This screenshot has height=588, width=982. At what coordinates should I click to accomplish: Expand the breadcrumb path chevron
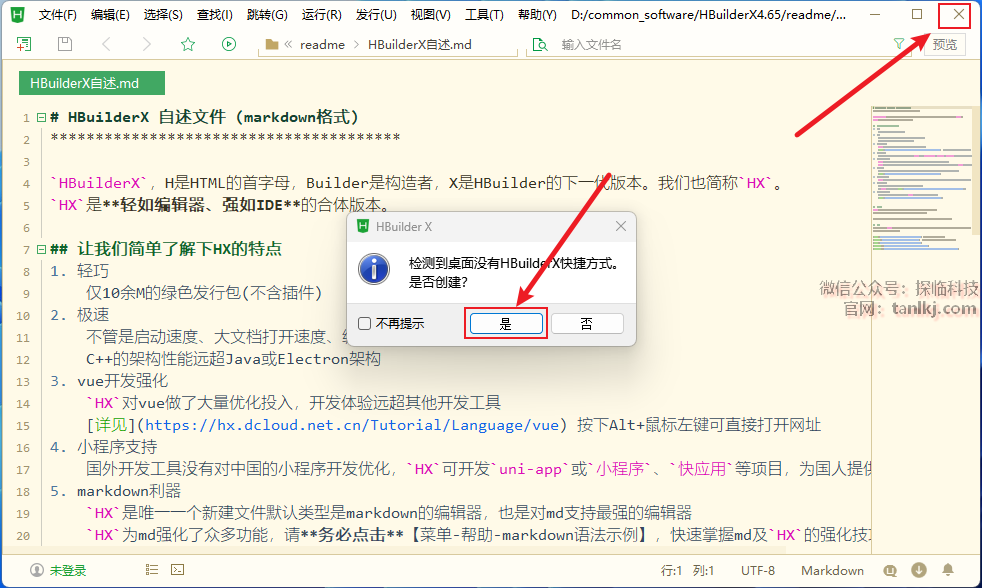(288, 44)
